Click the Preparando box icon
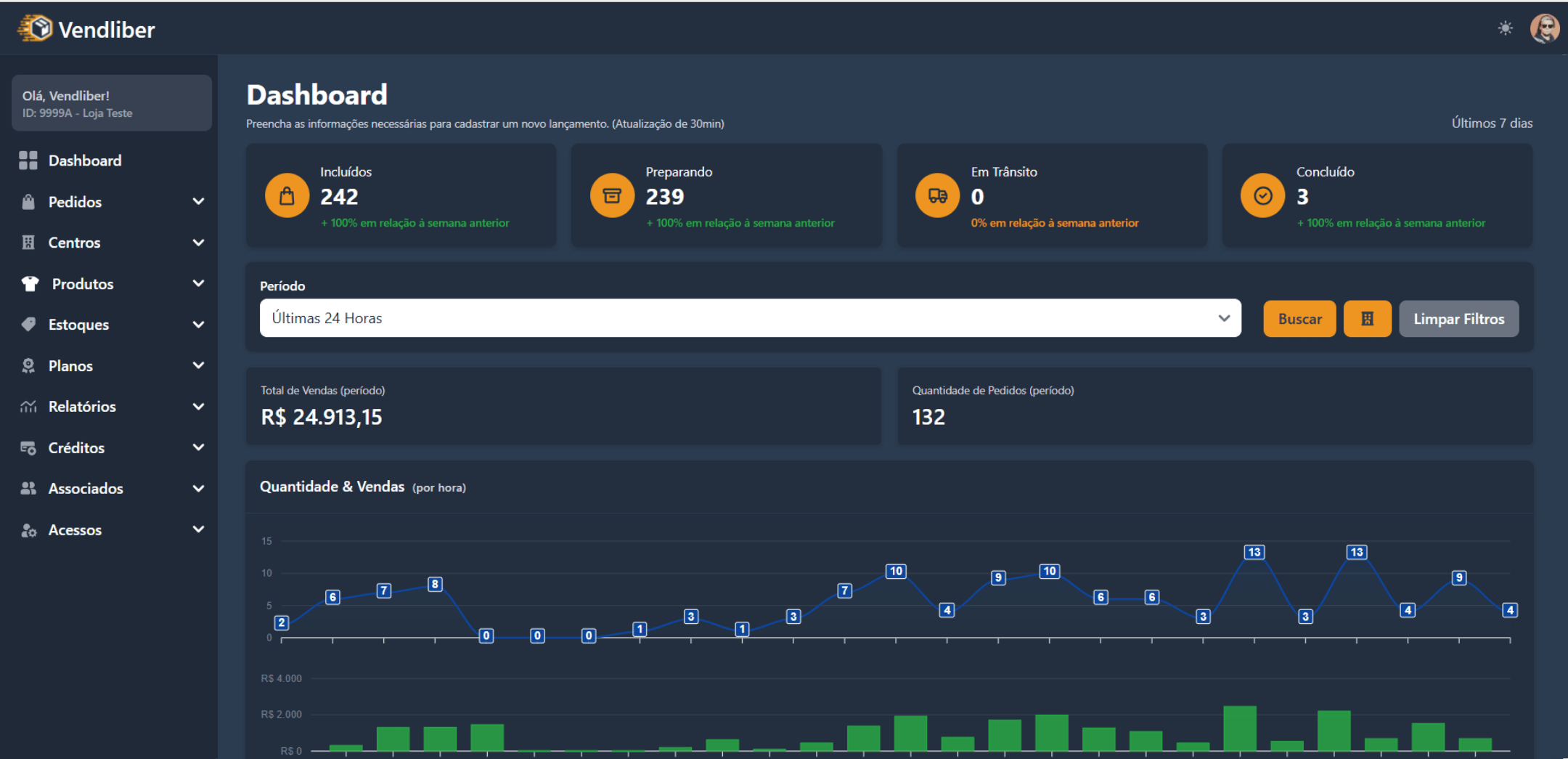1568x759 pixels. (612, 196)
